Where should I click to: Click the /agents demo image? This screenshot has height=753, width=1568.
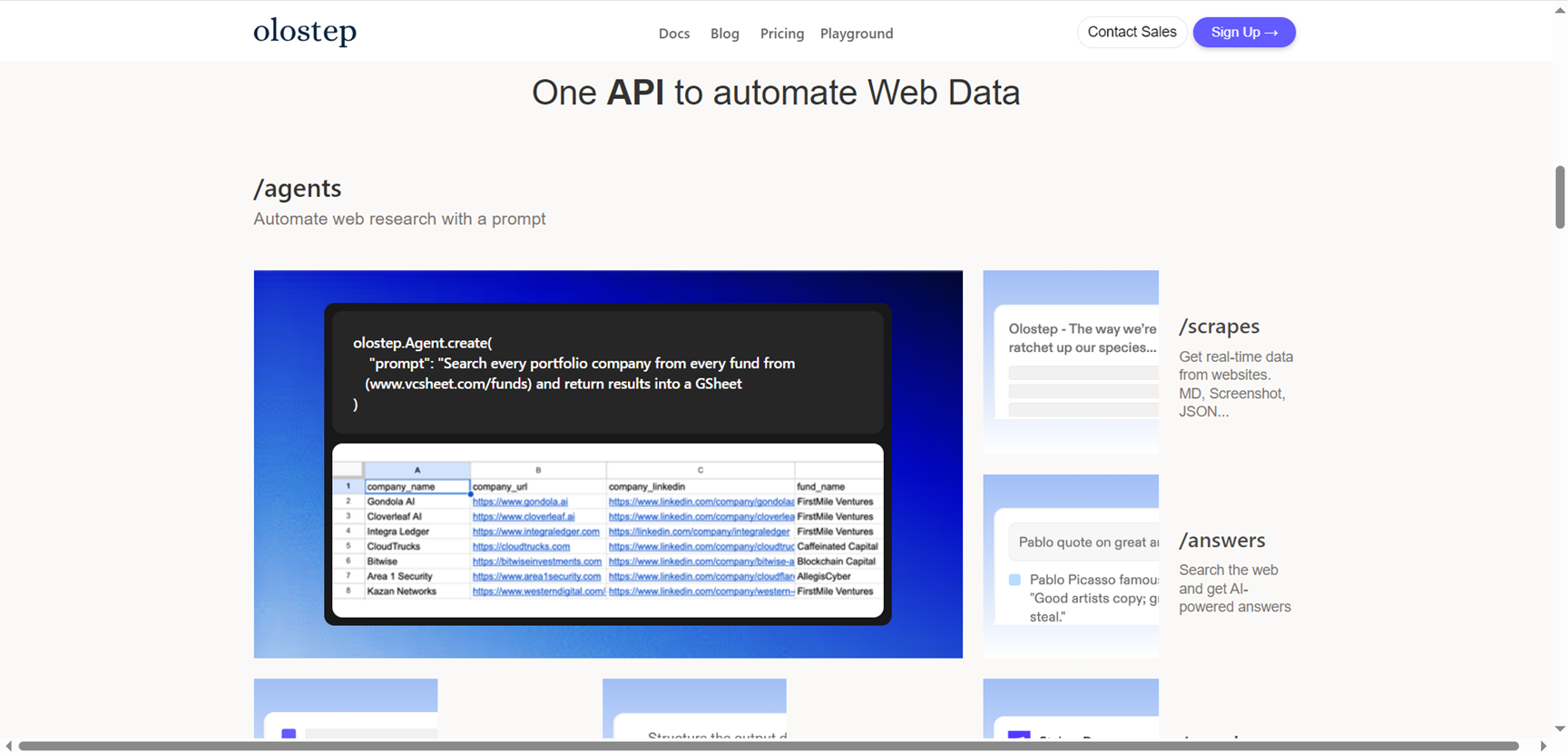click(x=608, y=464)
